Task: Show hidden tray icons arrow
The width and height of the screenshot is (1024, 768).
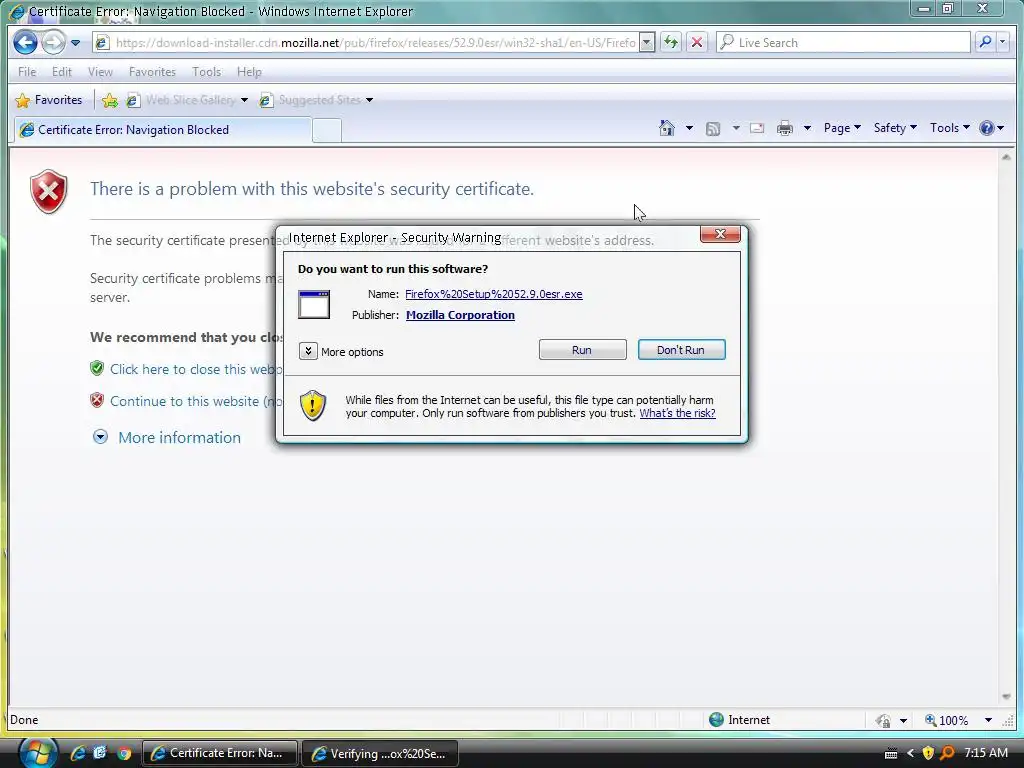Action: click(x=910, y=754)
